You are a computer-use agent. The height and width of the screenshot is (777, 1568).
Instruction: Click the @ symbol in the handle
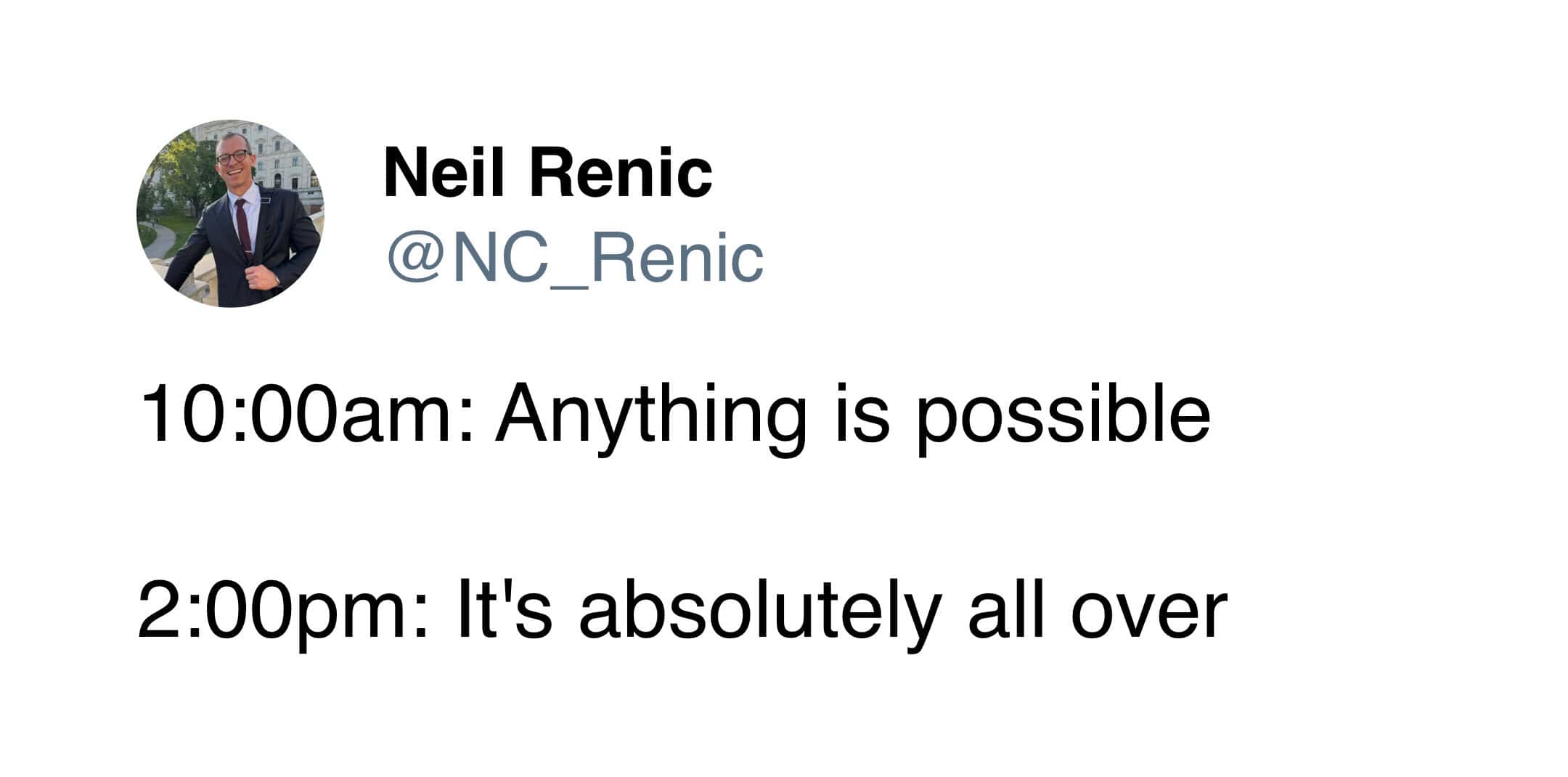click(x=415, y=260)
